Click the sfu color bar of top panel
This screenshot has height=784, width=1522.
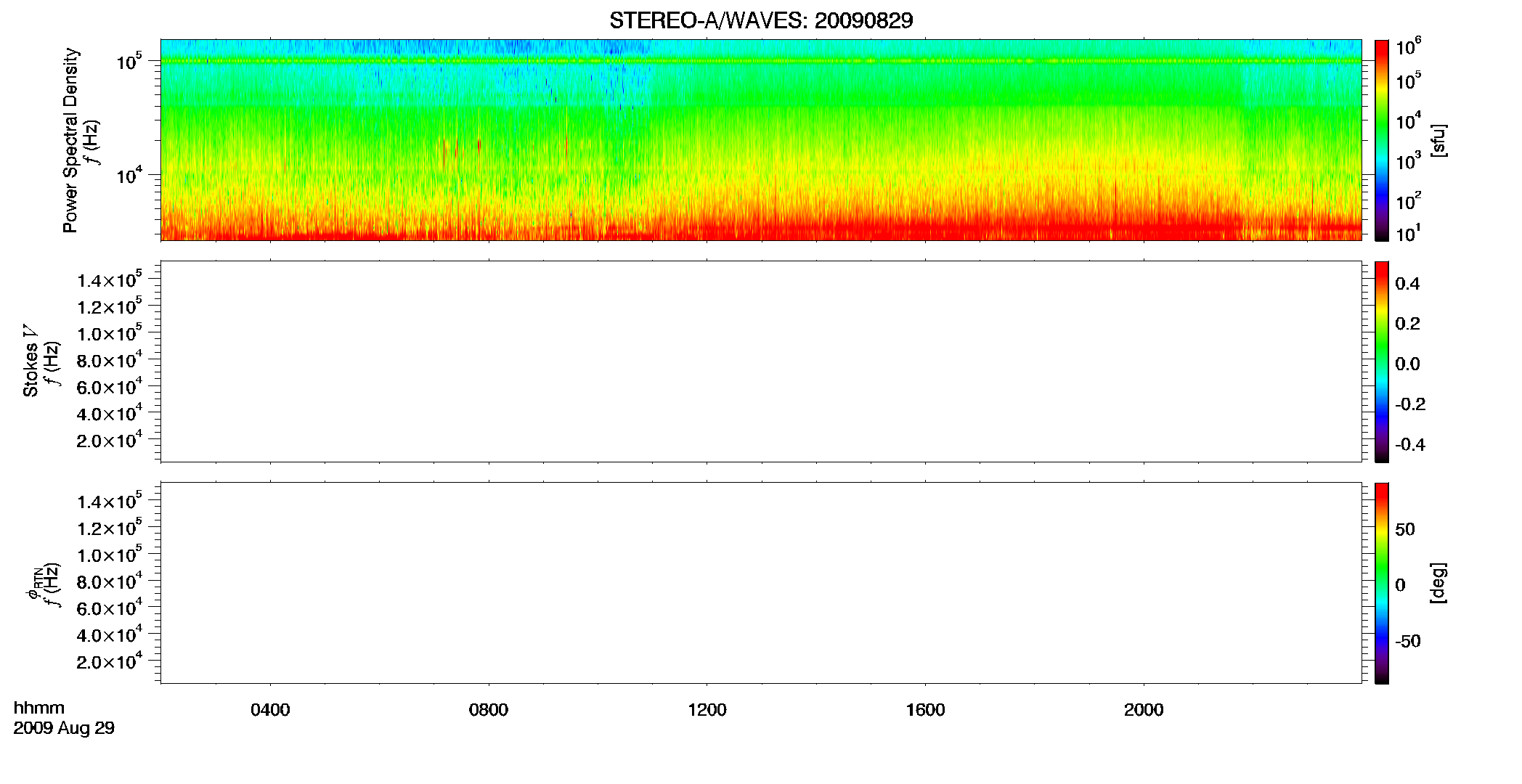1382,140
